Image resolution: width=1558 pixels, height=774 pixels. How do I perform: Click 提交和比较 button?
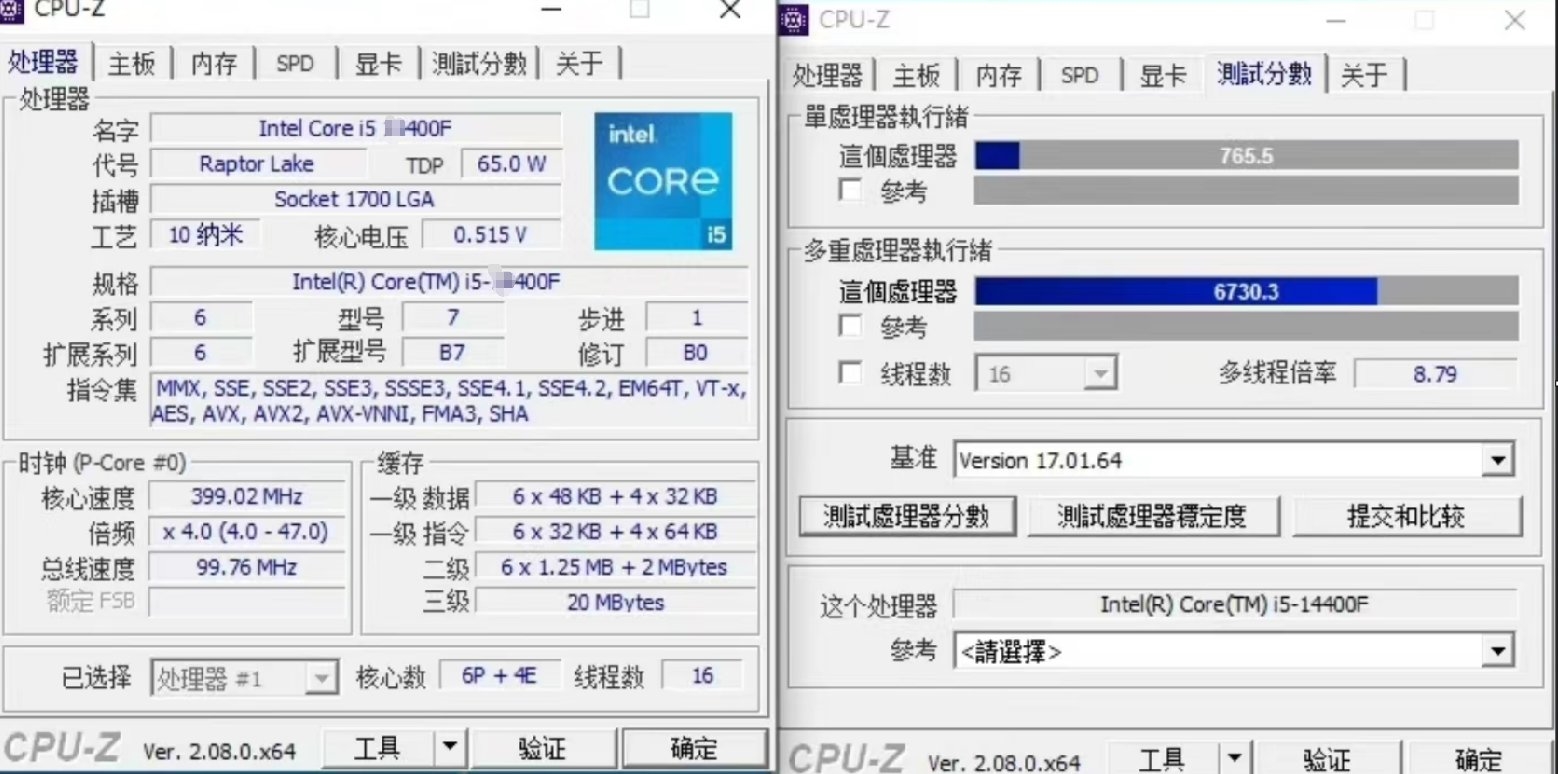1406,516
